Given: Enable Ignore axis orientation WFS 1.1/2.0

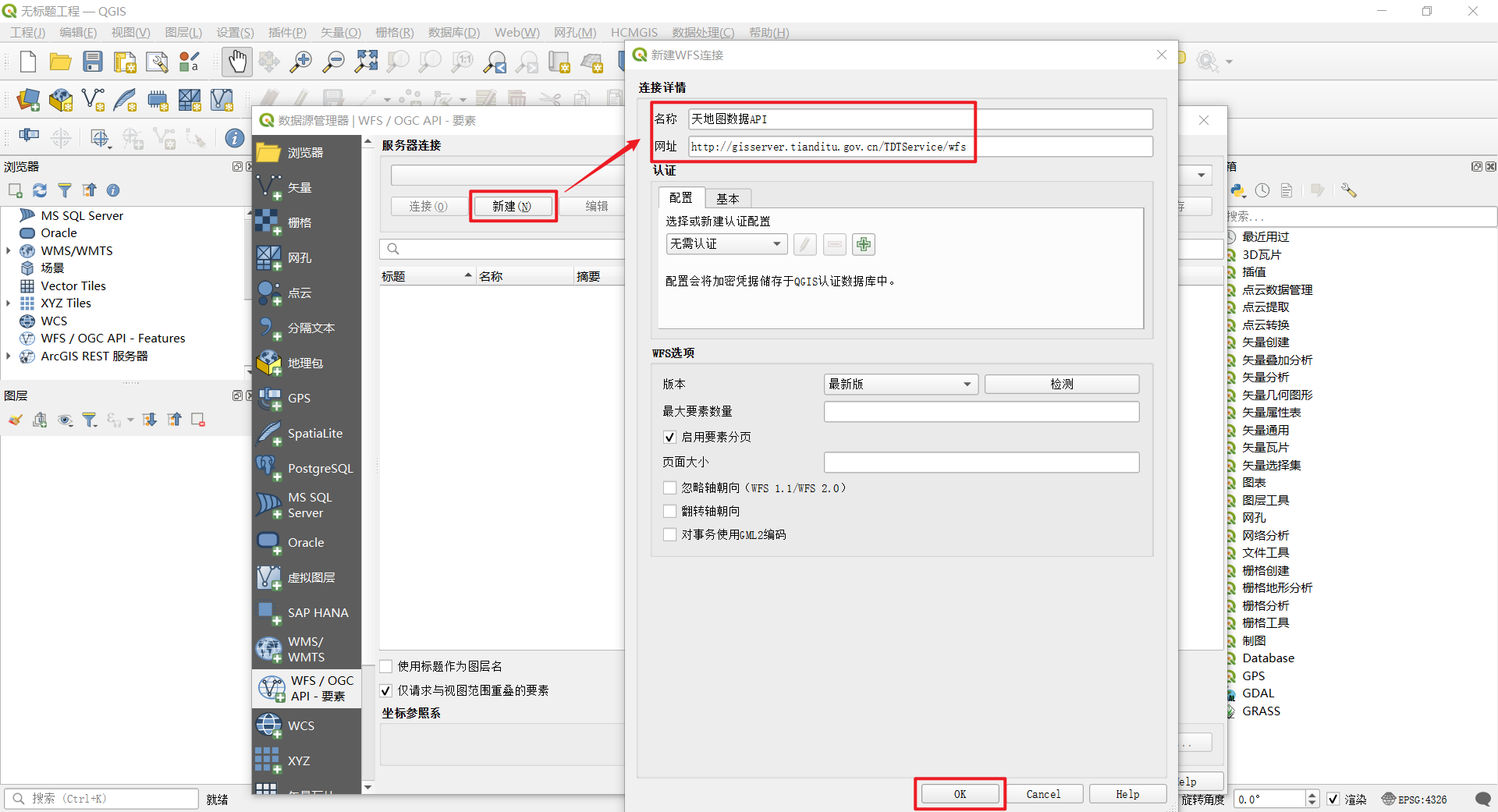Looking at the screenshot, I should tap(669, 488).
